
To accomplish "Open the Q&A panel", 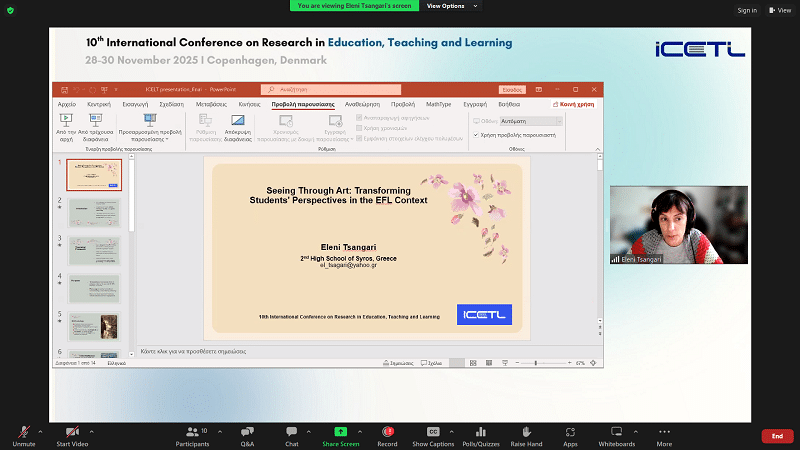I will point(247,431).
